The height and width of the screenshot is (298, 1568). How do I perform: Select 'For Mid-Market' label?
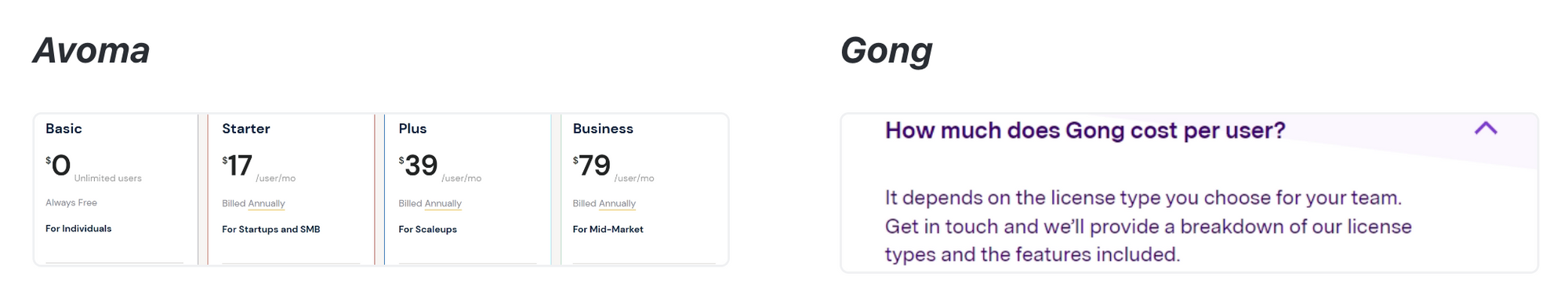(608, 230)
